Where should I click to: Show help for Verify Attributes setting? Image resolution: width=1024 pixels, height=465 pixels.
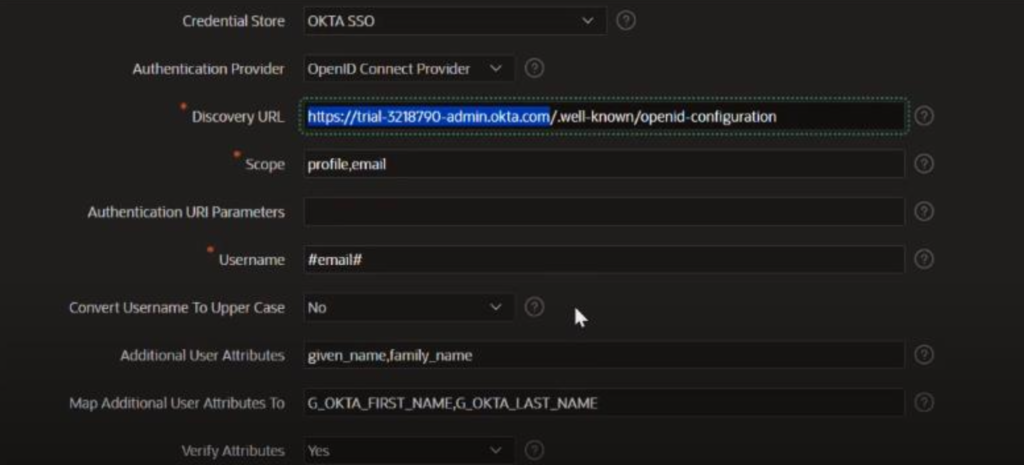click(534, 450)
